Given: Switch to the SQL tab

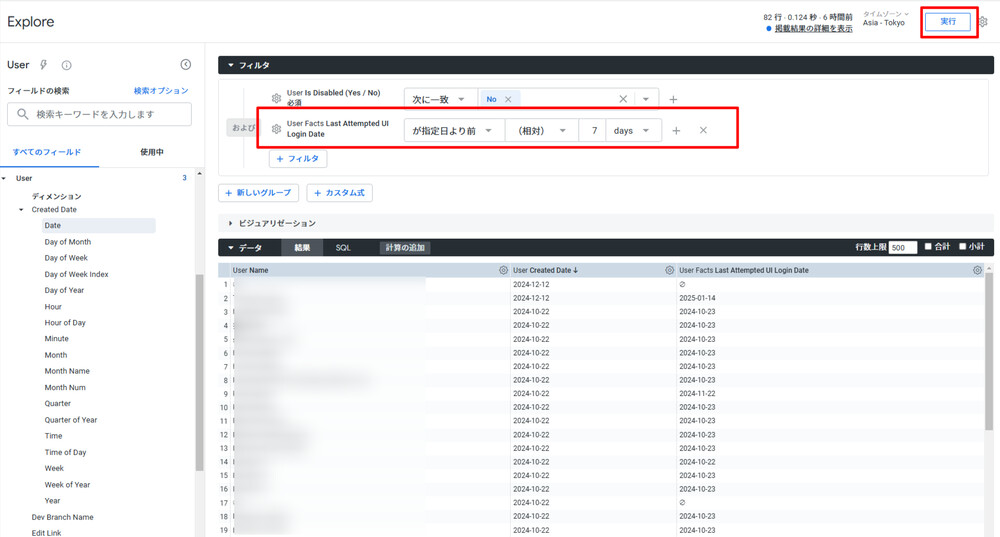Looking at the screenshot, I should [x=343, y=247].
